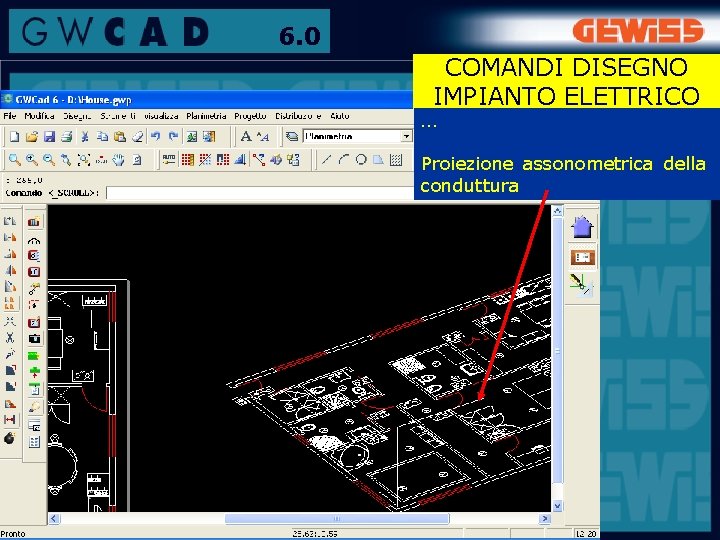Open the Aiuto menu

(x=340, y=116)
